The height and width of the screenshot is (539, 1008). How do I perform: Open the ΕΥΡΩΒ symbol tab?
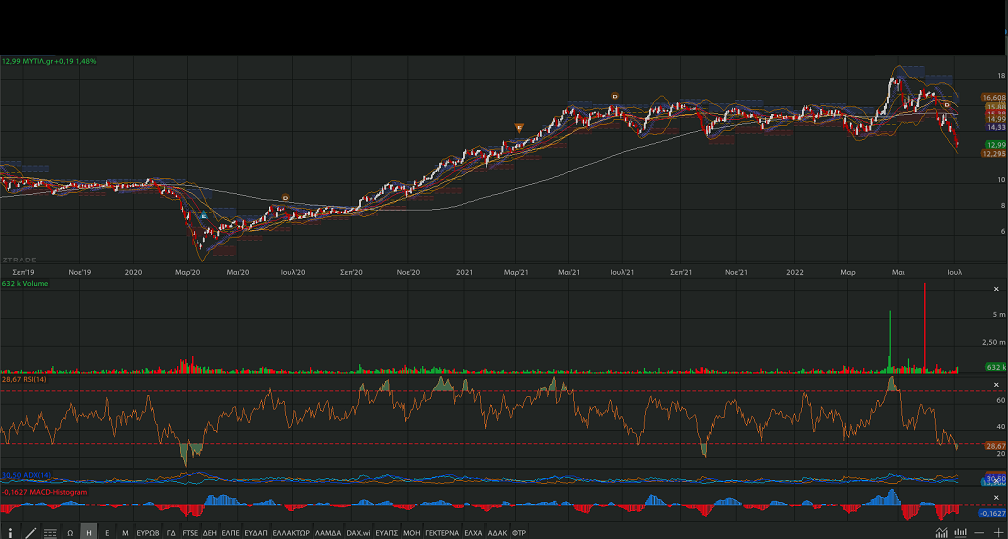[148, 533]
